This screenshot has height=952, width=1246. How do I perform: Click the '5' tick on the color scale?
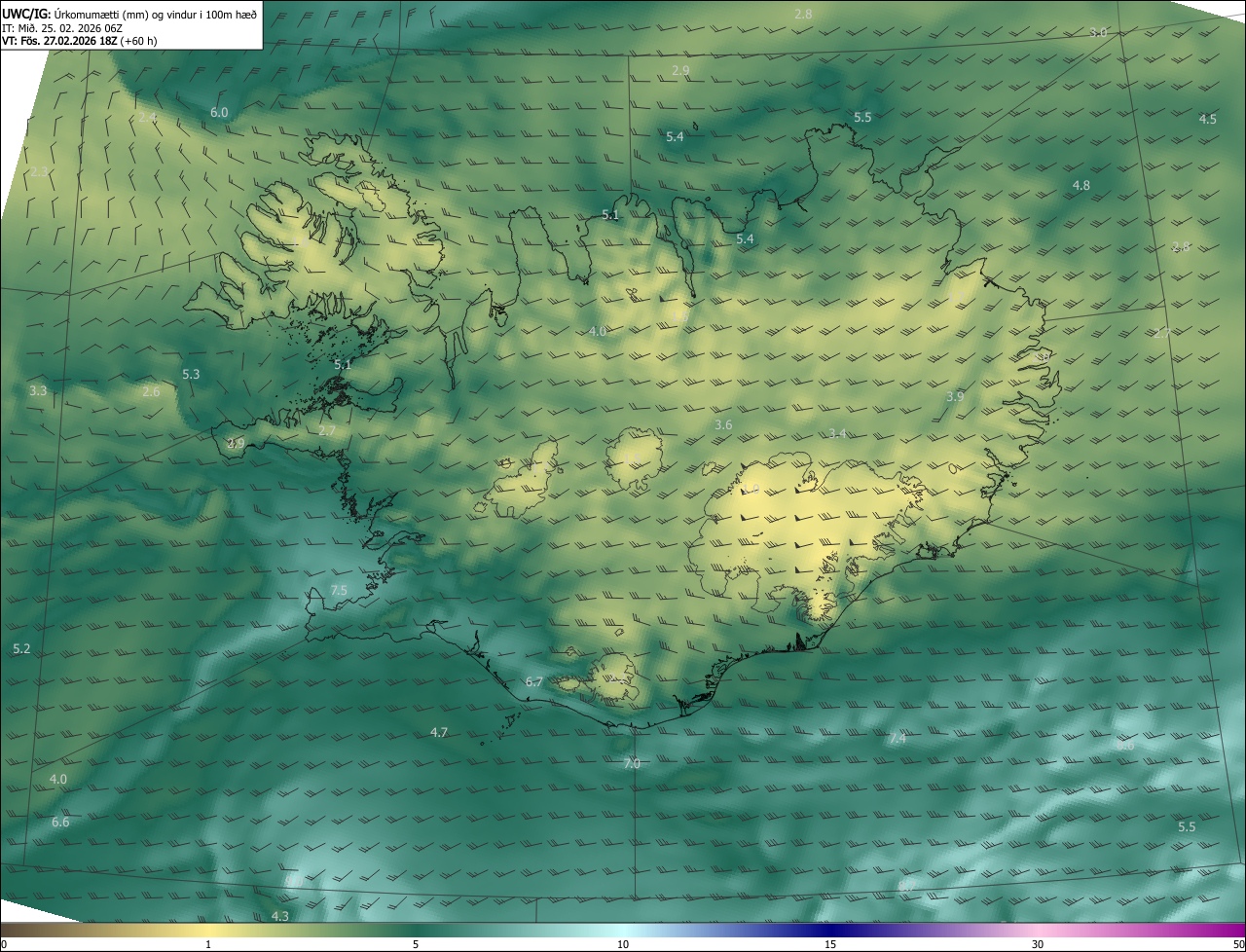tap(416, 944)
